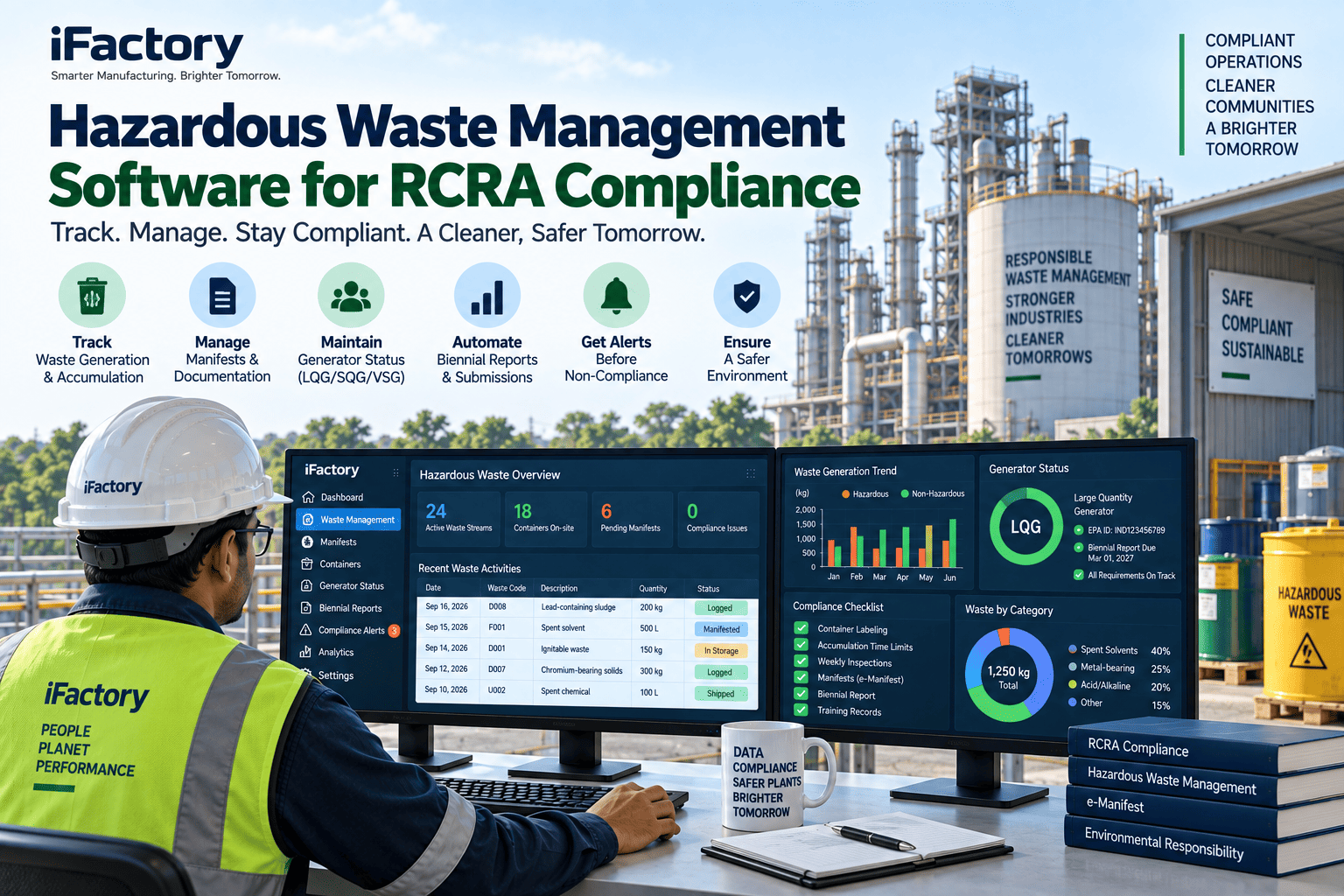Screen dimensions: 1344x896
Task: Click the red Compliance Alerts count badge
Action: [394, 630]
